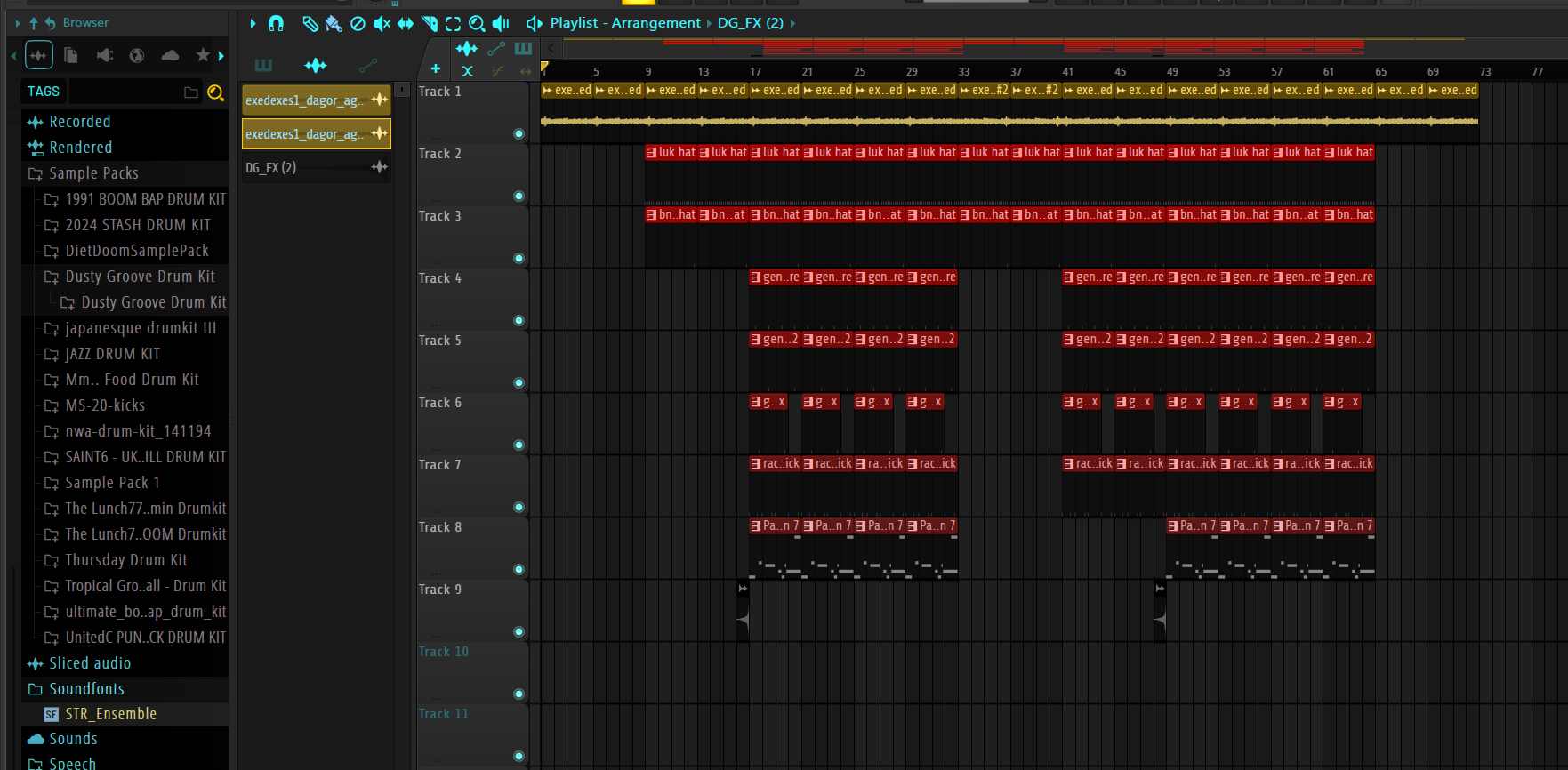Open the starred favorites browser tab
Viewport: 1568px width, 770px height.
203,55
